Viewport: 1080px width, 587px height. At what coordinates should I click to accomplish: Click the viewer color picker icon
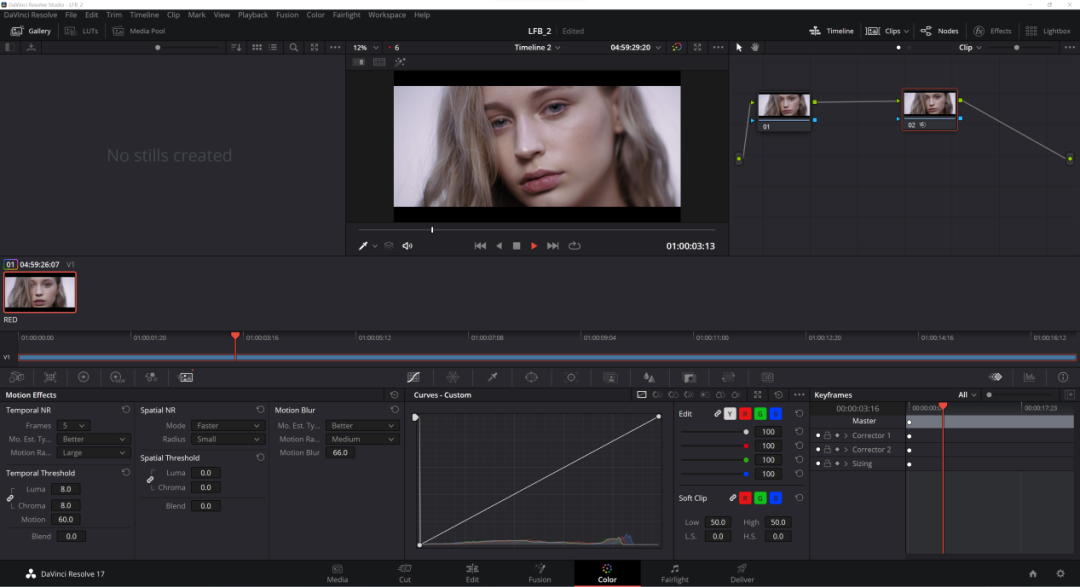(363, 246)
